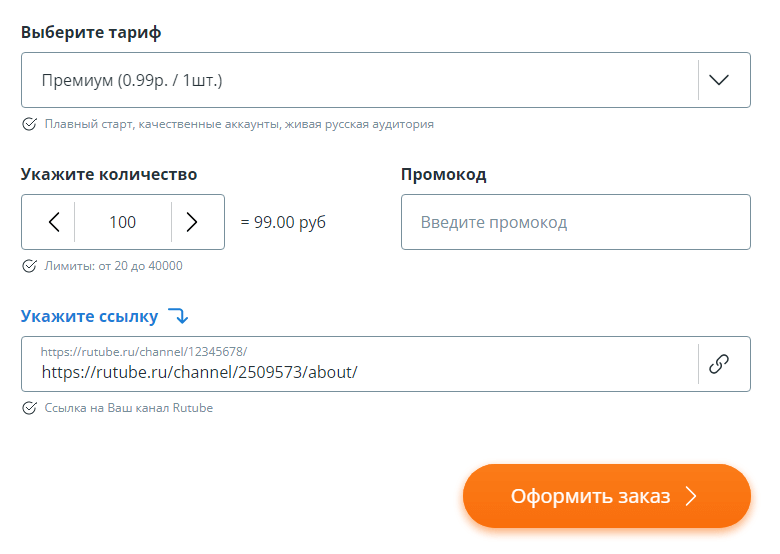Click the Промокод label
This screenshot has height=554, width=780.
point(443,174)
